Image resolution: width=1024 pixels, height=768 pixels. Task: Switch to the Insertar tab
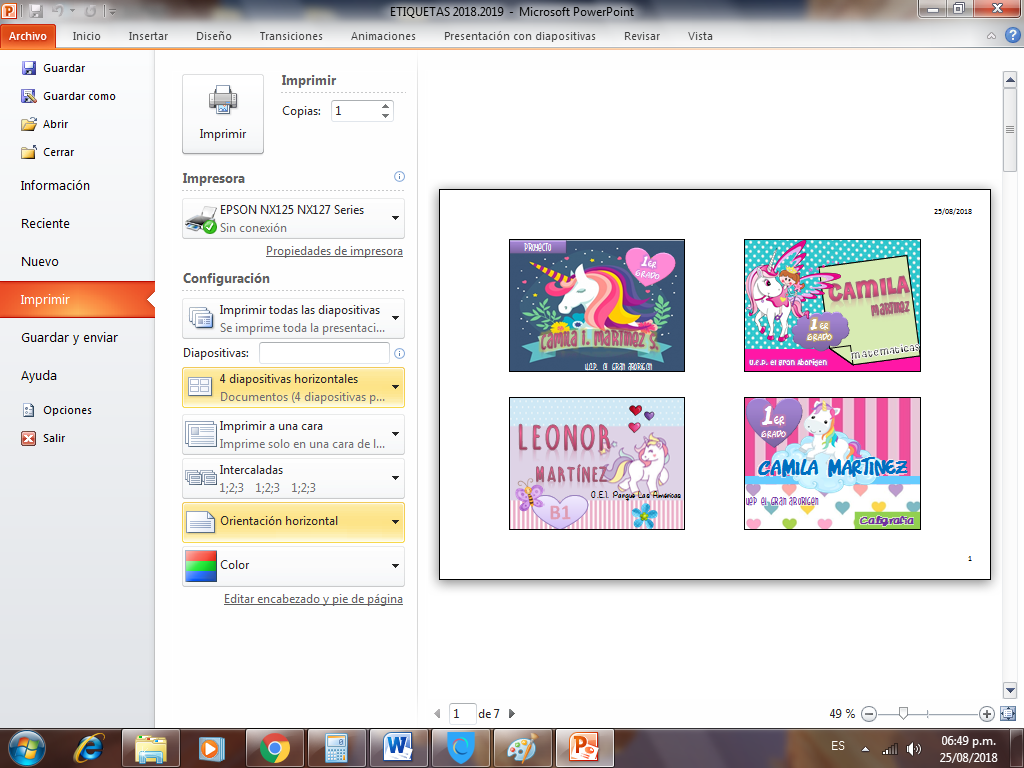click(x=148, y=36)
